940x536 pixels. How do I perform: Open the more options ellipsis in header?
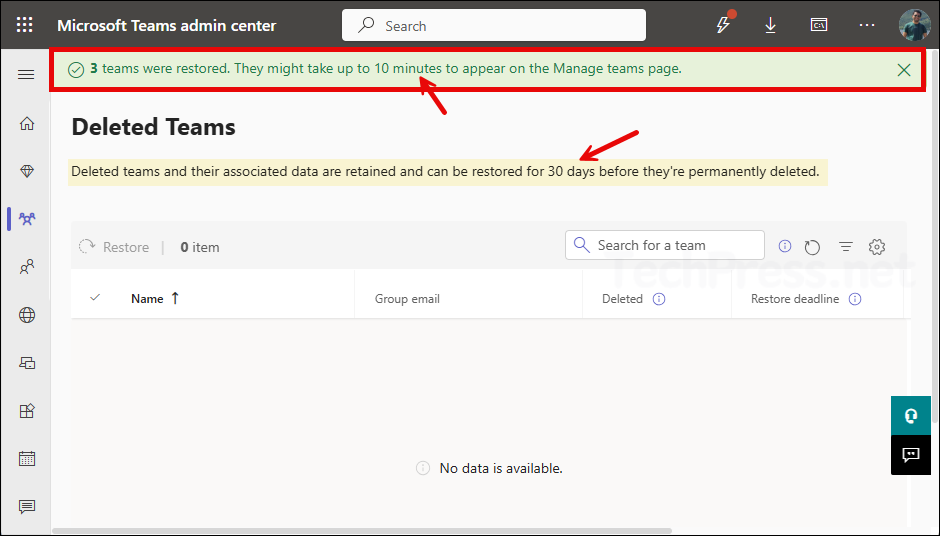(x=867, y=25)
